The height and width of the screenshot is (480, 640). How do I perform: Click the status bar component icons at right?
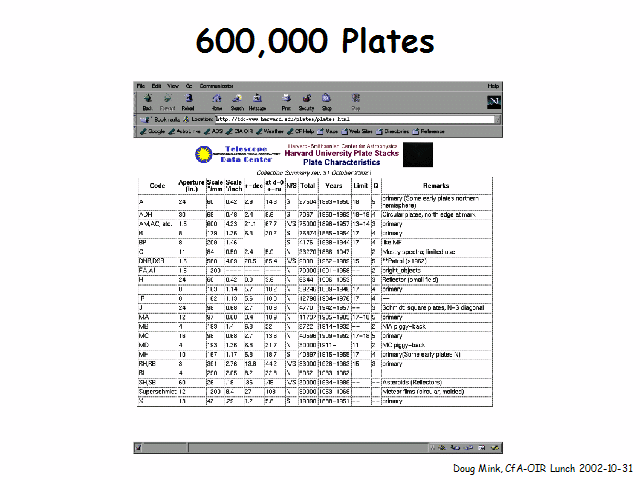coord(464,448)
